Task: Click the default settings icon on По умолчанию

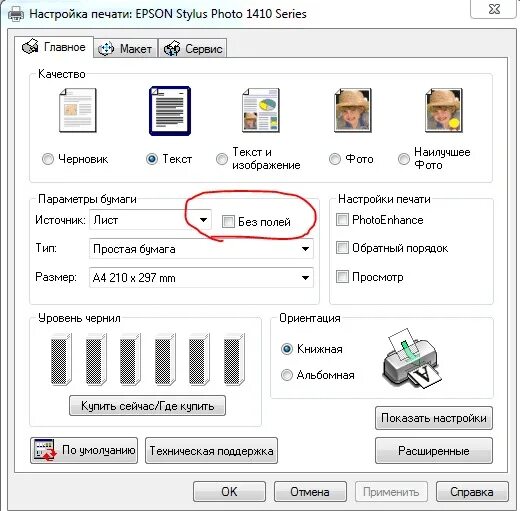Action: coord(45,451)
